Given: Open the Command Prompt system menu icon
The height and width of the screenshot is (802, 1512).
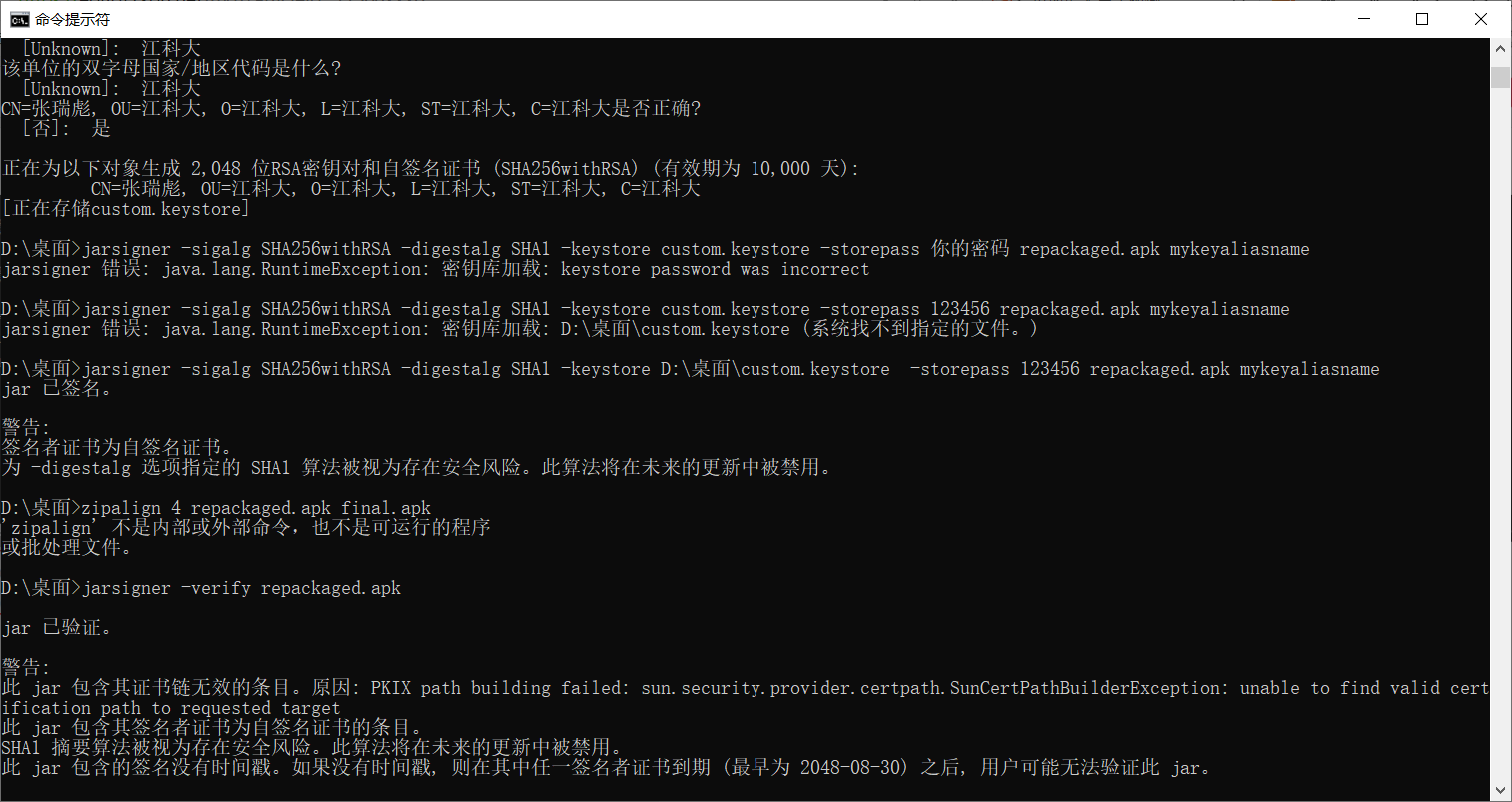Looking at the screenshot, I should 19,19.
